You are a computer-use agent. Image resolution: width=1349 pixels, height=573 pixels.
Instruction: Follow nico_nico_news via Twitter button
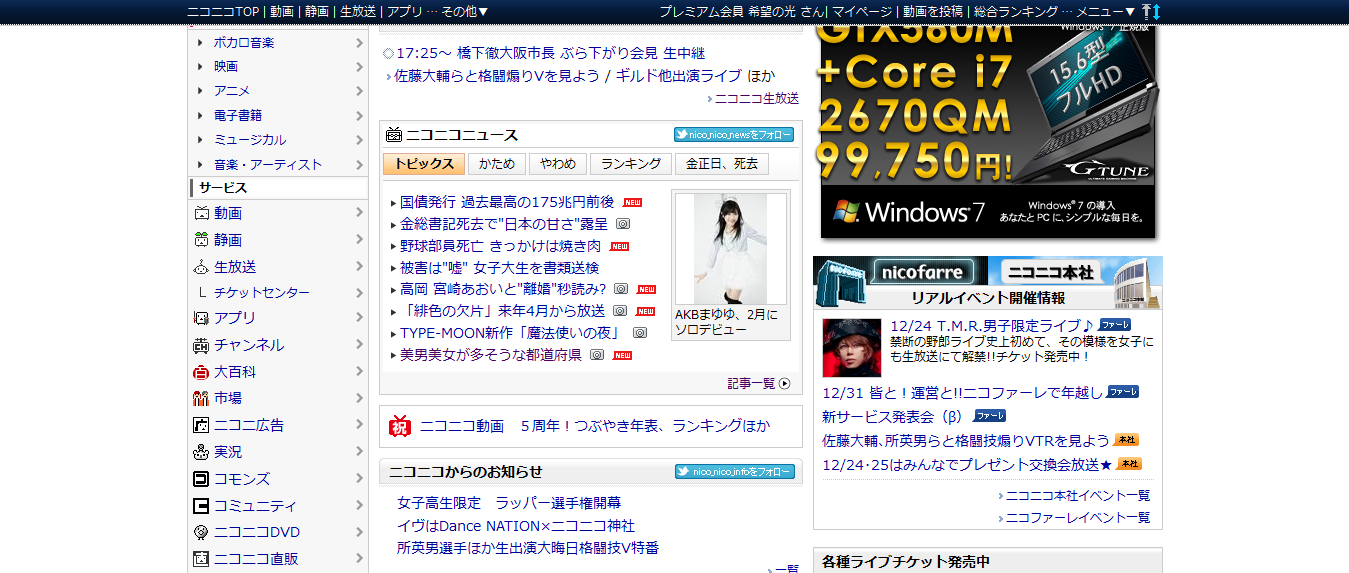point(734,135)
